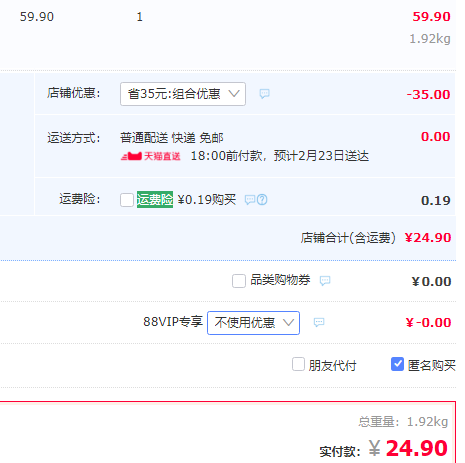Click the arrow of 店铺优惠 combo box

pos(234,94)
